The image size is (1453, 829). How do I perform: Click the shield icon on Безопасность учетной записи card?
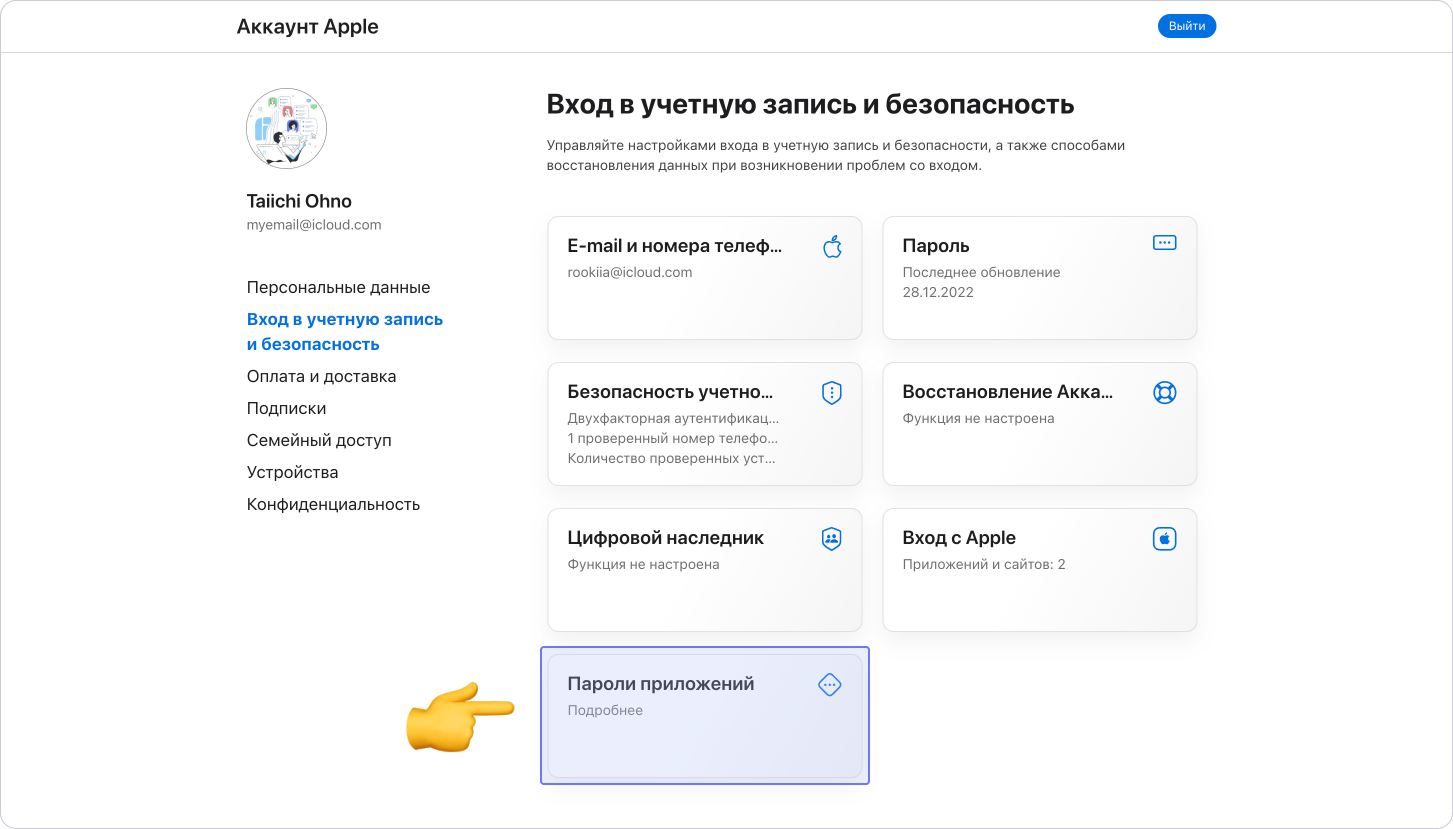[831, 393]
